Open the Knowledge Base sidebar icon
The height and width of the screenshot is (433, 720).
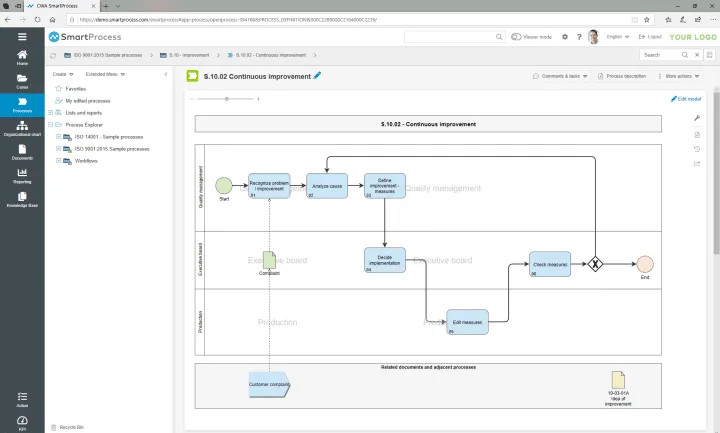(x=22, y=200)
